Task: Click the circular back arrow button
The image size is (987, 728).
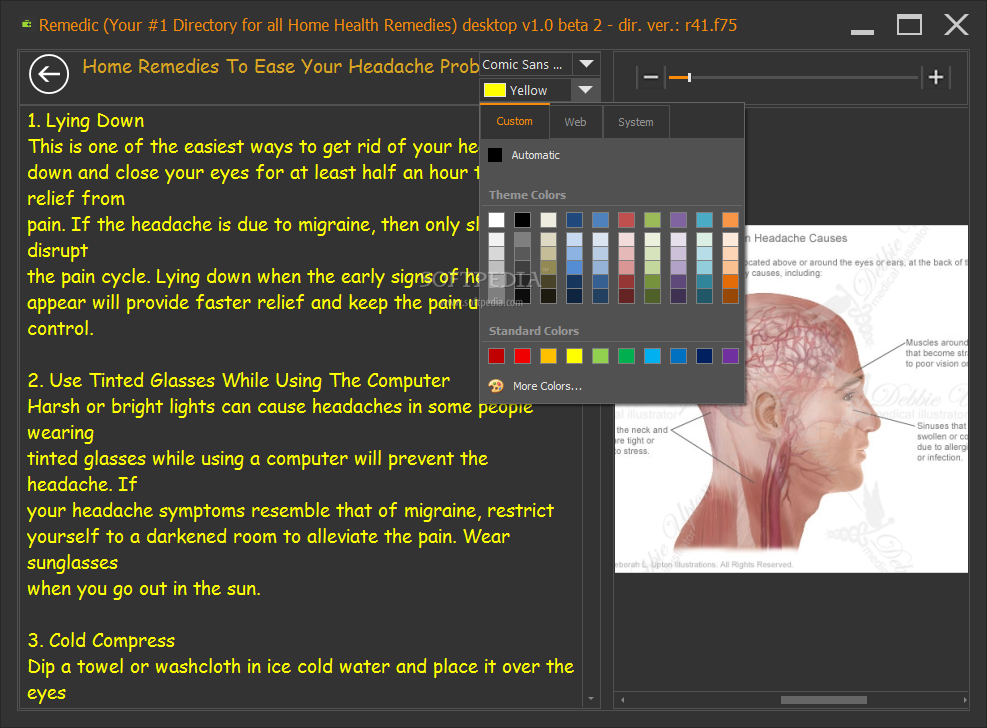Action: 49,74
